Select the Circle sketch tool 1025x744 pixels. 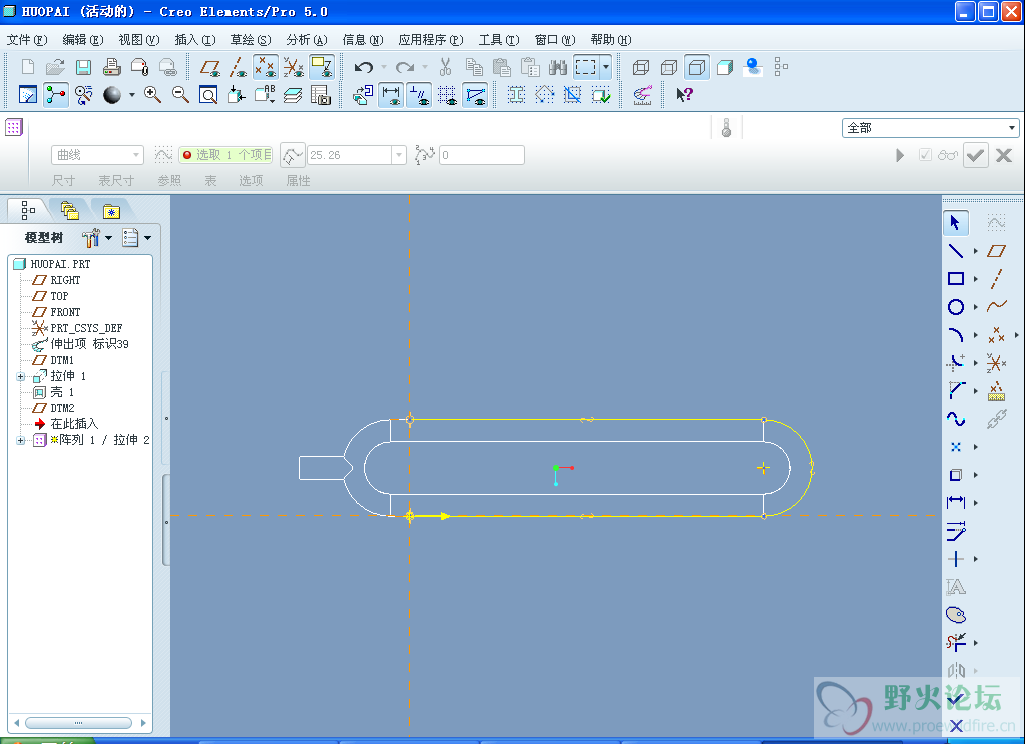point(956,307)
